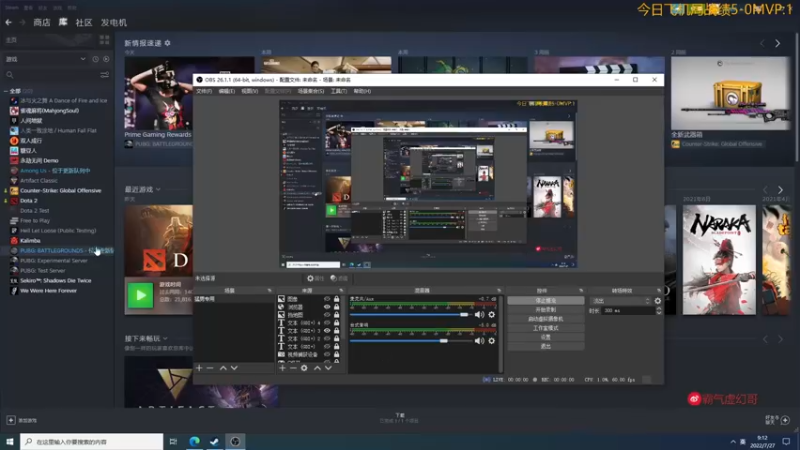The width and height of the screenshot is (800, 450).
Task: Enable 工作室模式 in OBS controls
Action: pyautogui.click(x=546, y=328)
